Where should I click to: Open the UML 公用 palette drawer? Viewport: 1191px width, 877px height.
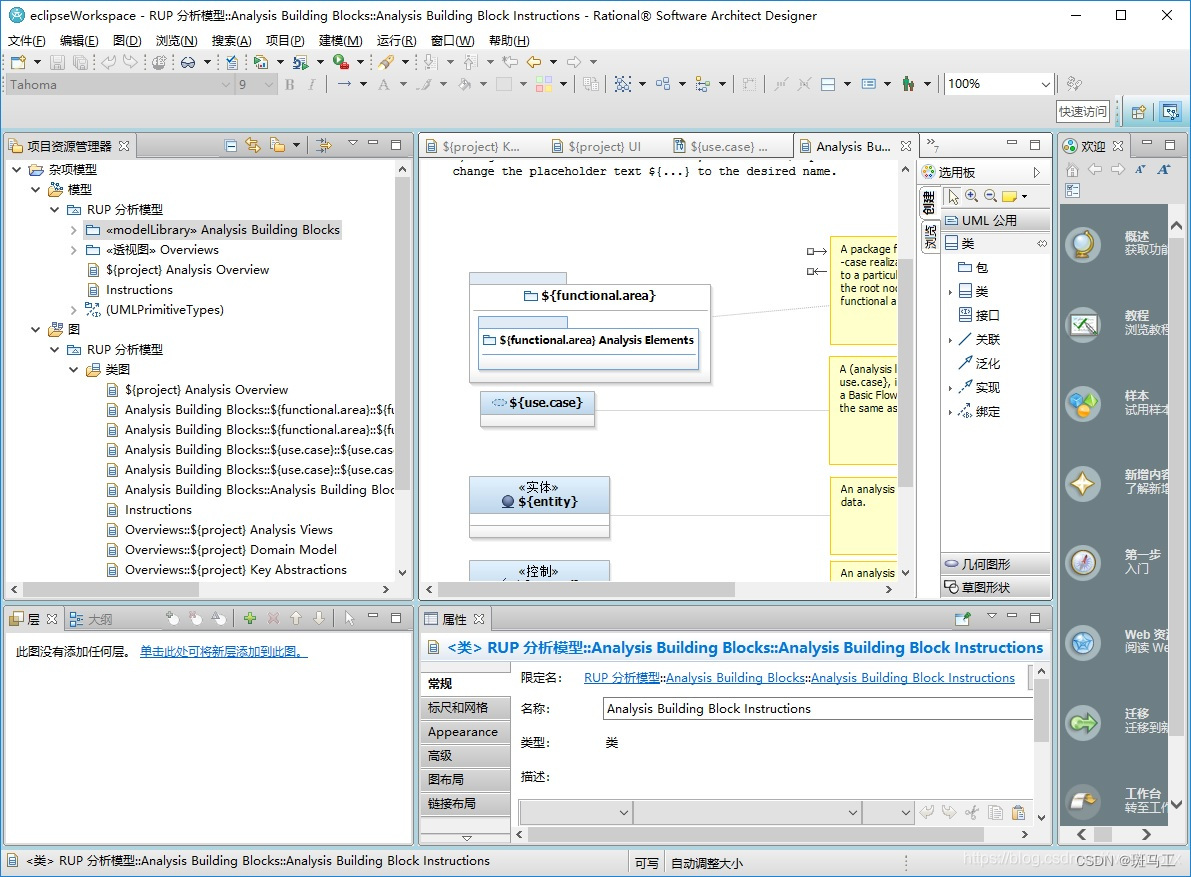pyautogui.click(x=996, y=220)
